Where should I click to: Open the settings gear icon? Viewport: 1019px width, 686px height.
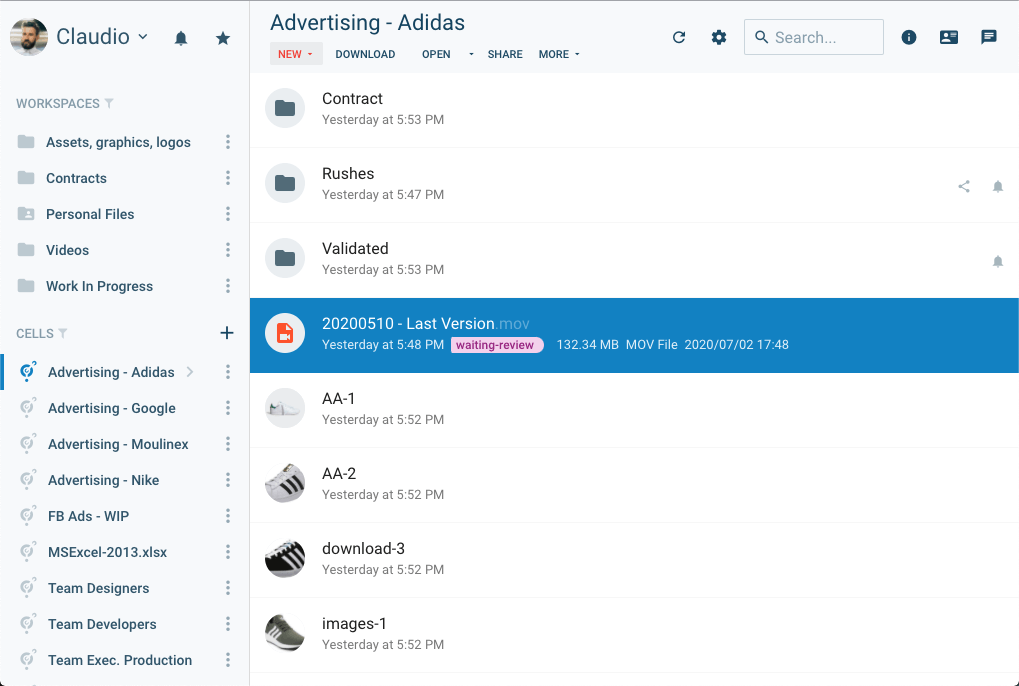[x=718, y=36]
